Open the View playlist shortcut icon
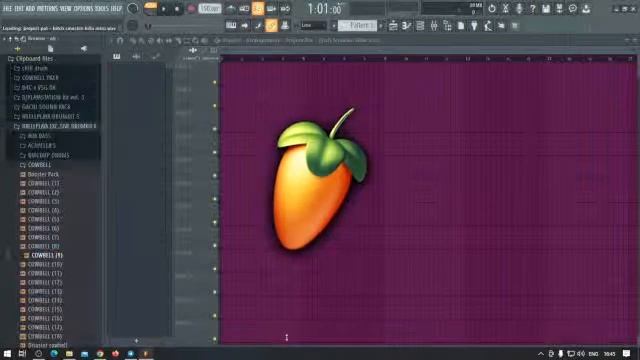 pyautogui.click(x=393, y=26)
